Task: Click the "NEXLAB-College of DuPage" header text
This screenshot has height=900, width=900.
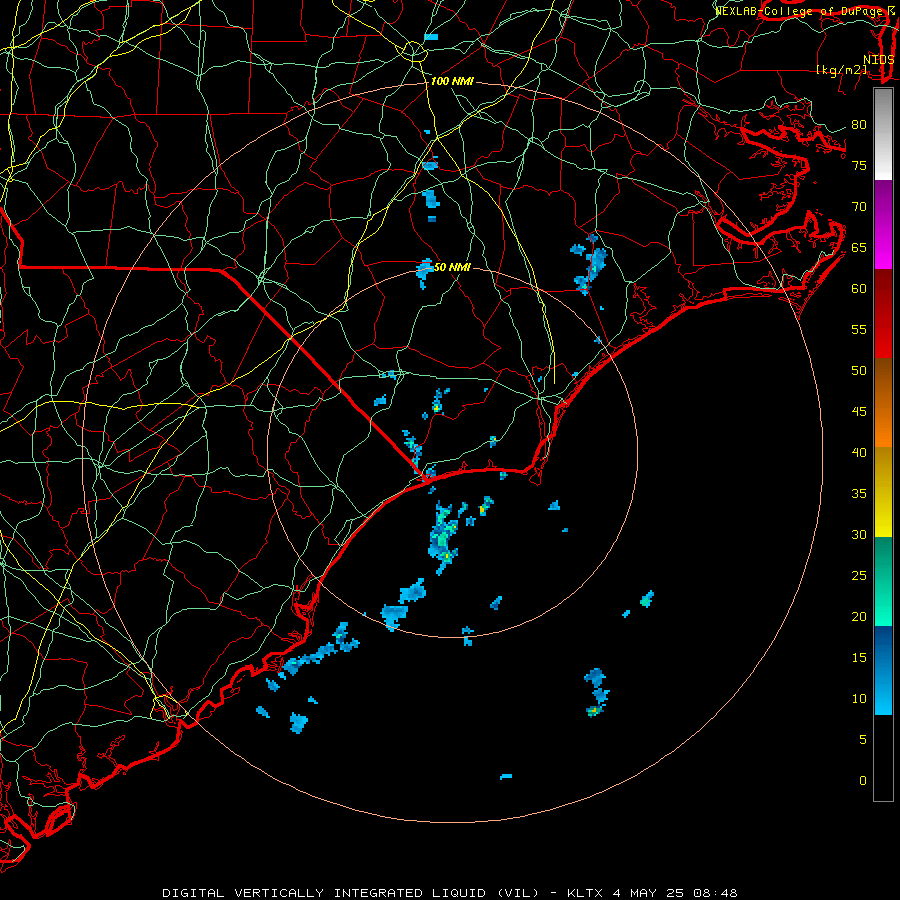Action: click(798, 11)
